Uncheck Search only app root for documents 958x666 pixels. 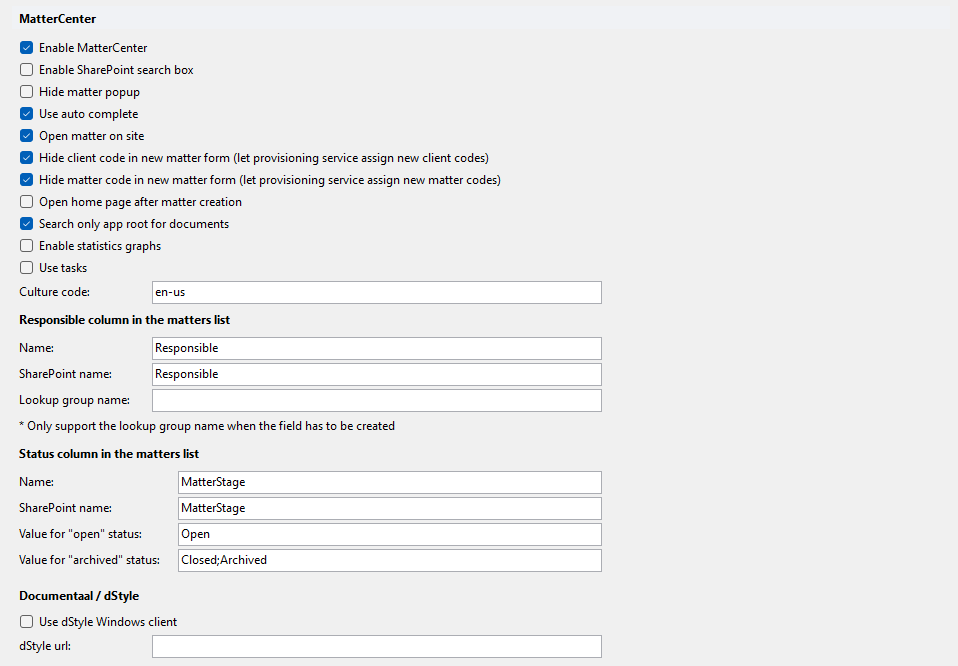click(26, 224)
